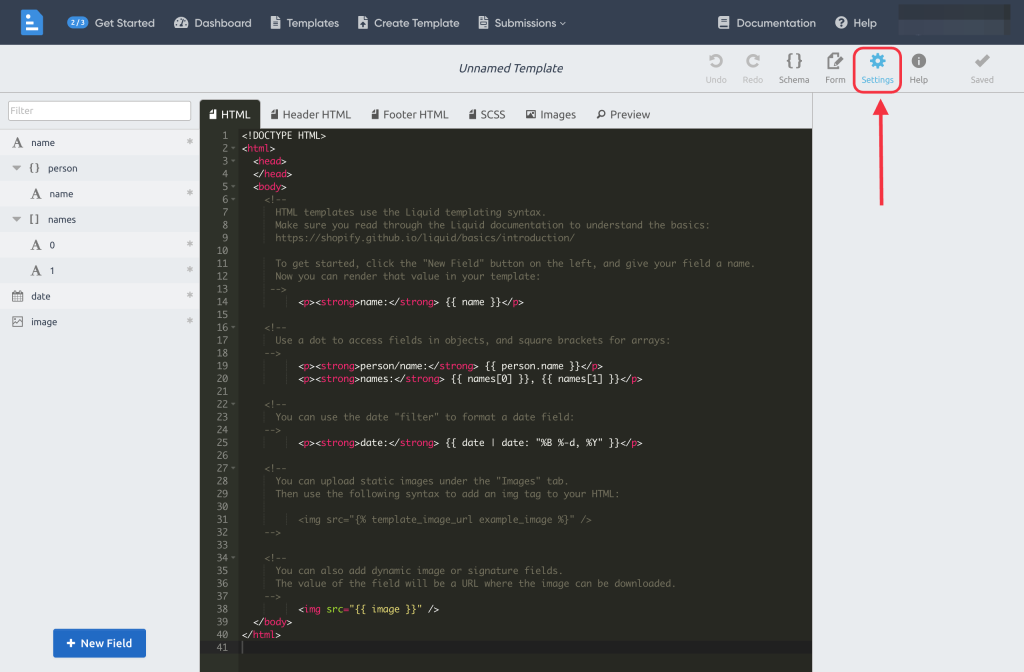This screenshot has width=1024, height=672.
Task: Click the New Field button
Action: (x=99, y=643)
